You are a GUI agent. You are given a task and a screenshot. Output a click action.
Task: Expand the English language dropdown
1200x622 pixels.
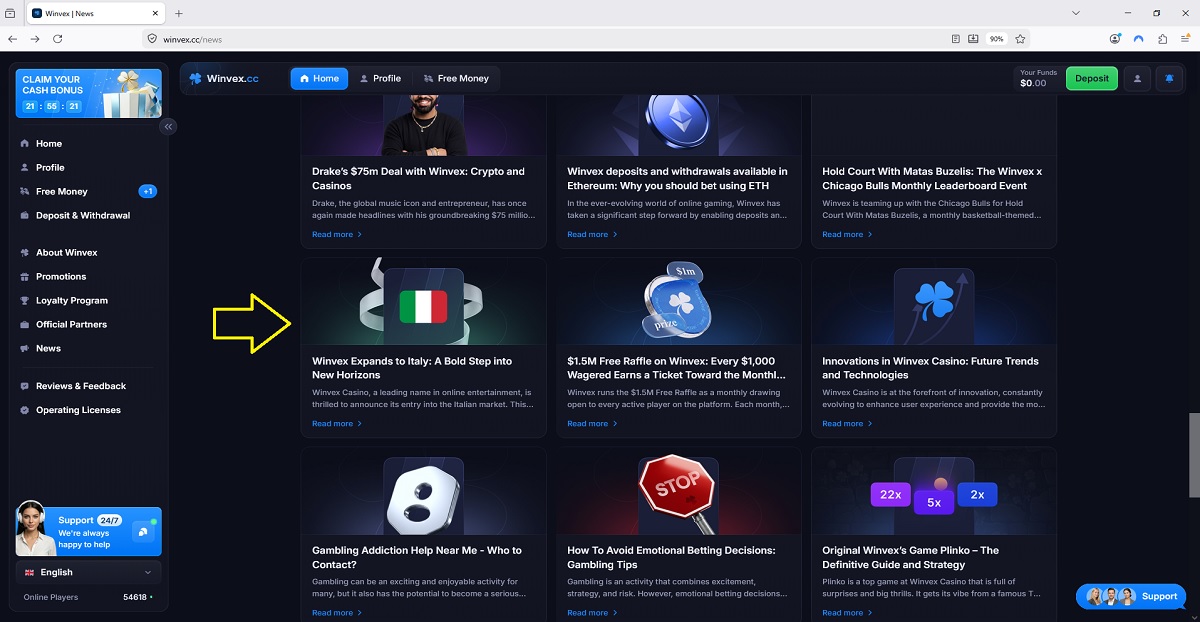pyautogui.click(x=89, y=572)
